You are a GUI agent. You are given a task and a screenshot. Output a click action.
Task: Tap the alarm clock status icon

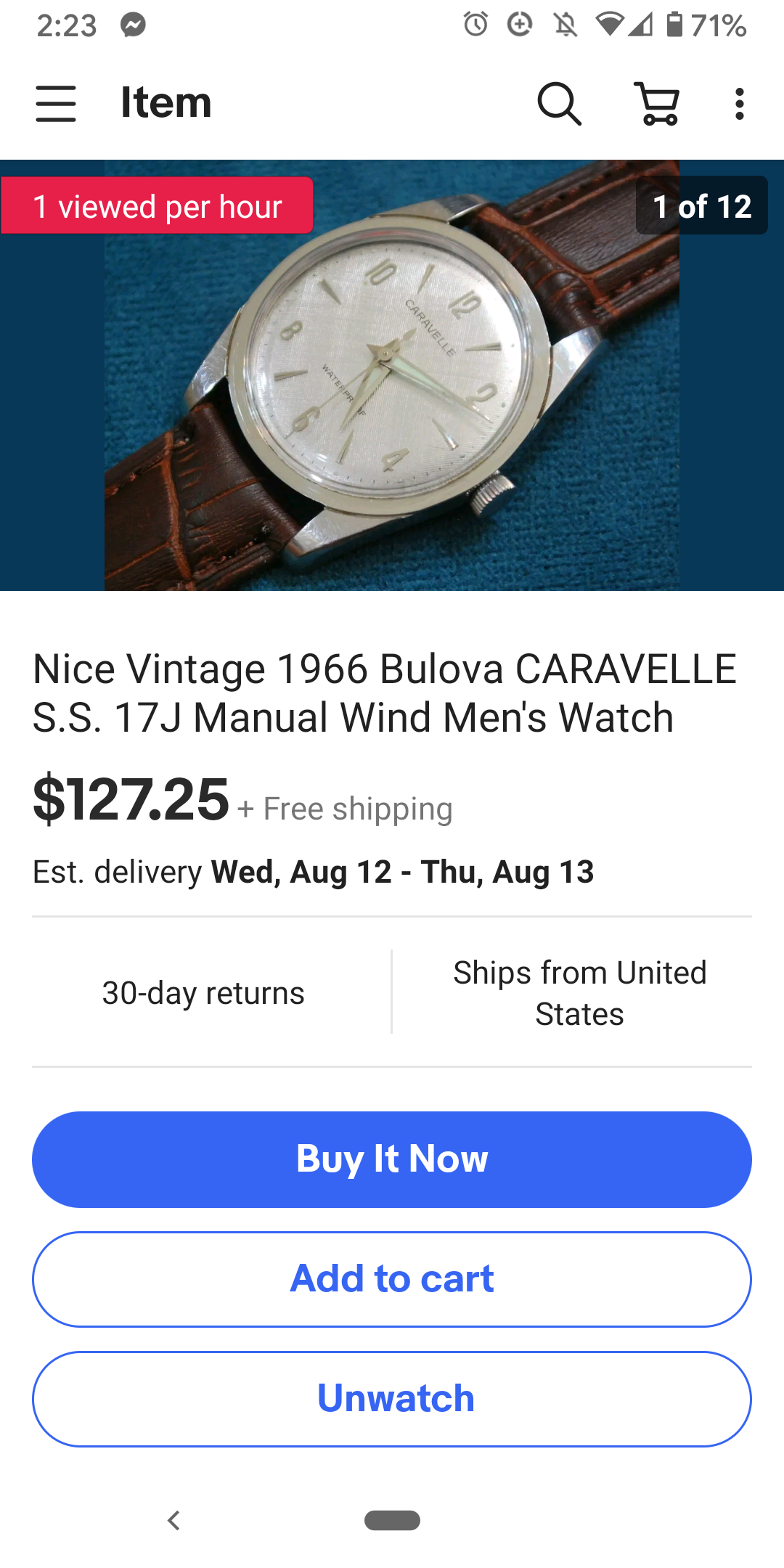(x=476, y=25)
